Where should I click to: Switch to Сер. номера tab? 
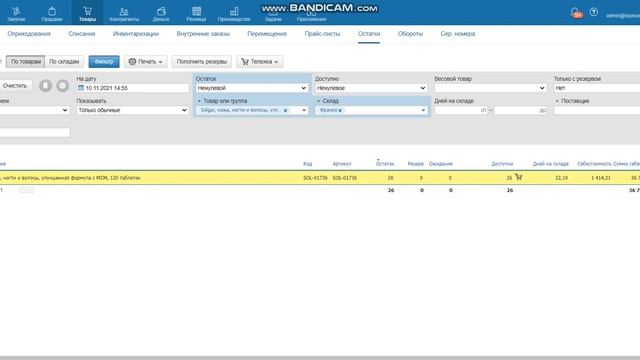point(458,34)
